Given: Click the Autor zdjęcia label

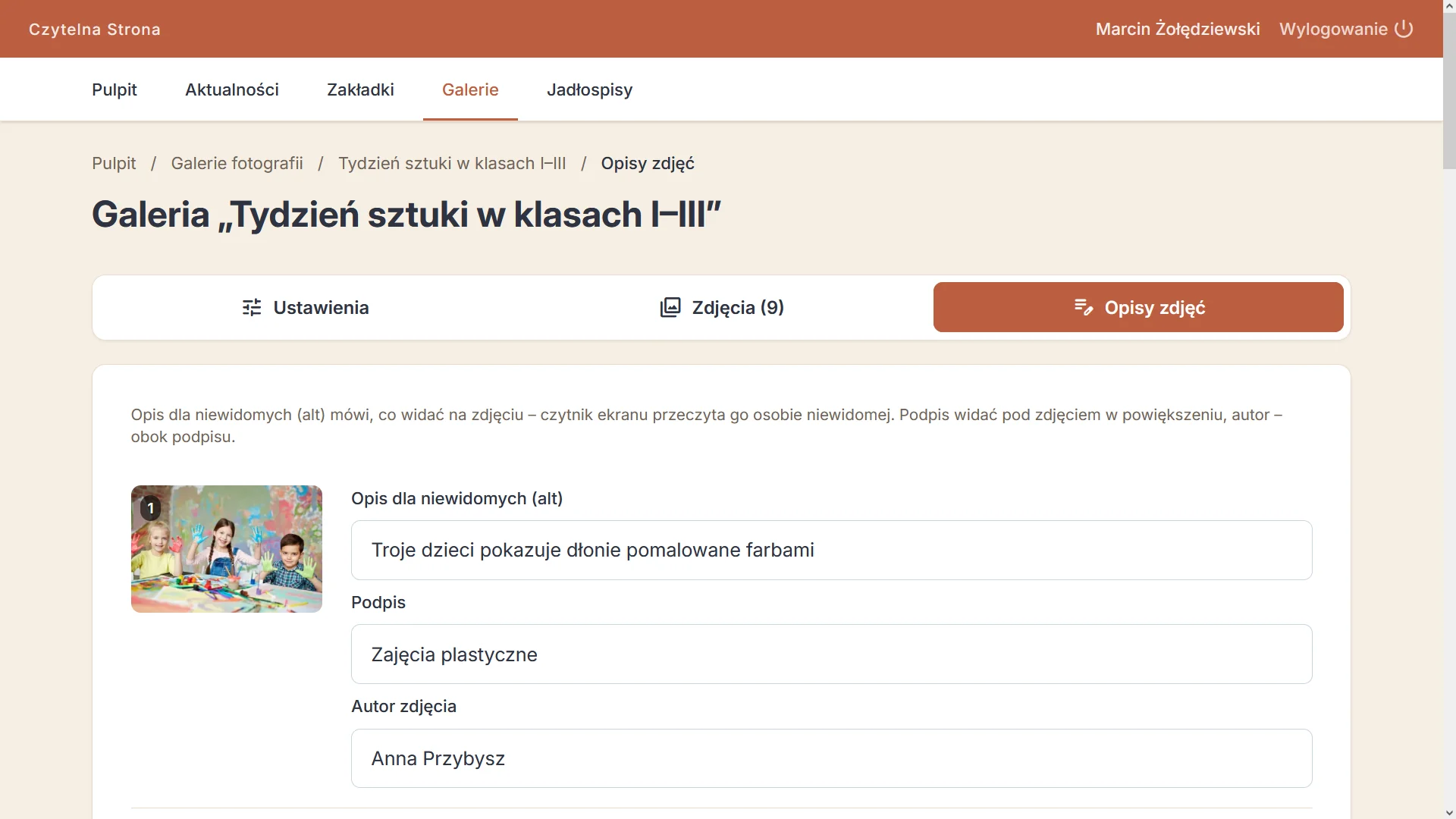Looking at the screenshot, I should (403, 706).
